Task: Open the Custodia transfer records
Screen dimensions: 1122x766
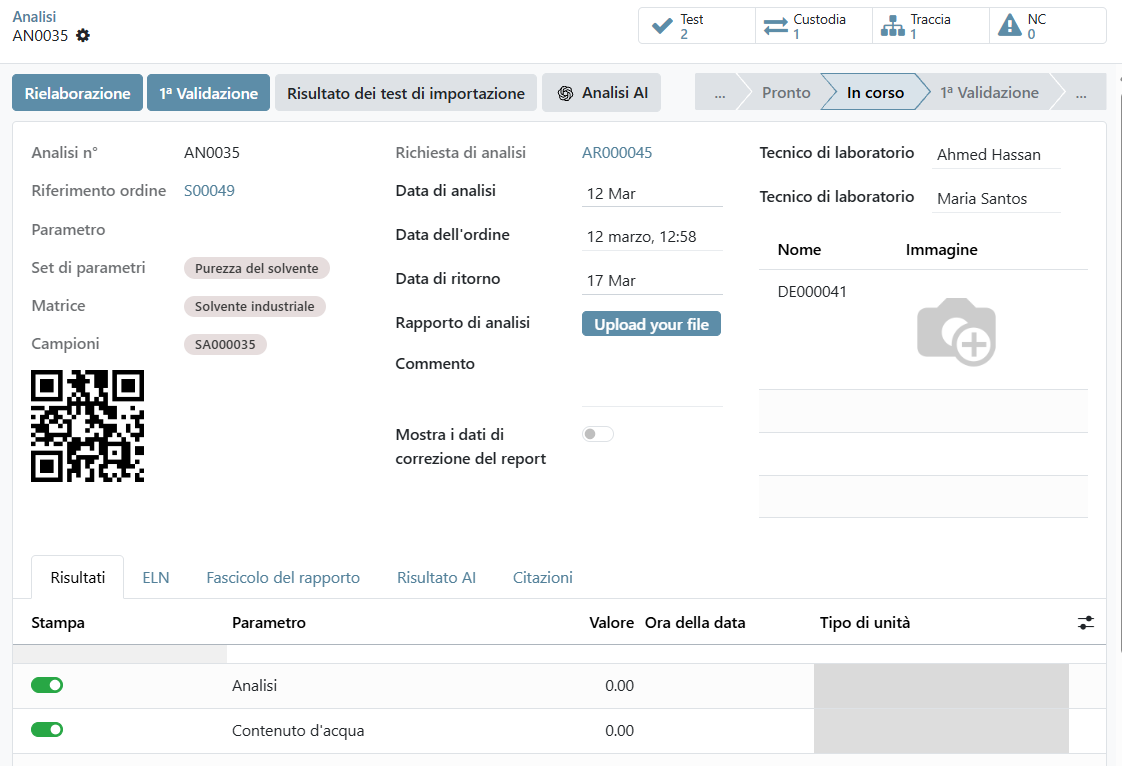Action: tap(813, 26)
